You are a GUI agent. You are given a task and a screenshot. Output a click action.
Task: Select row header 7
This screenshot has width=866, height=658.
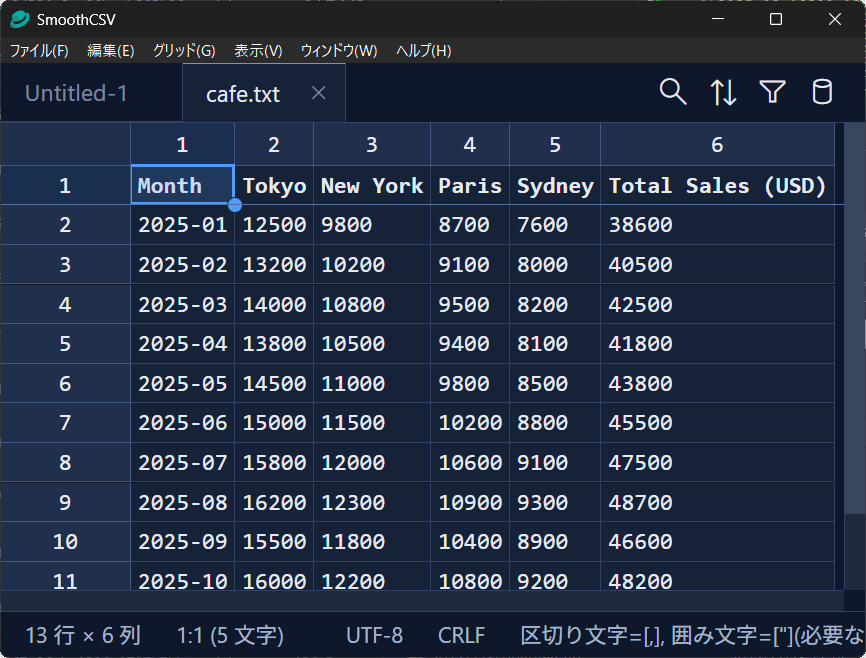click(x=65, y=422)
